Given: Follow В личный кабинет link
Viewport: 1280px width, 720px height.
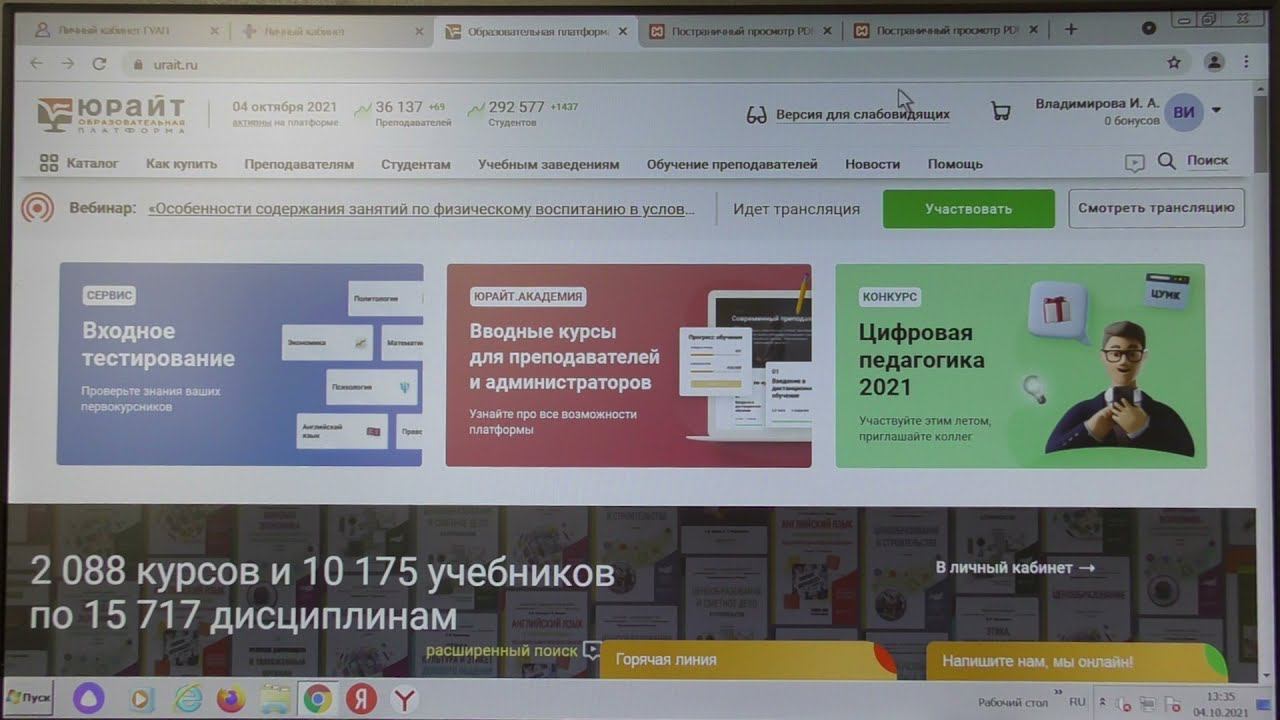Looking at the screenshot, I should 1015,567.
